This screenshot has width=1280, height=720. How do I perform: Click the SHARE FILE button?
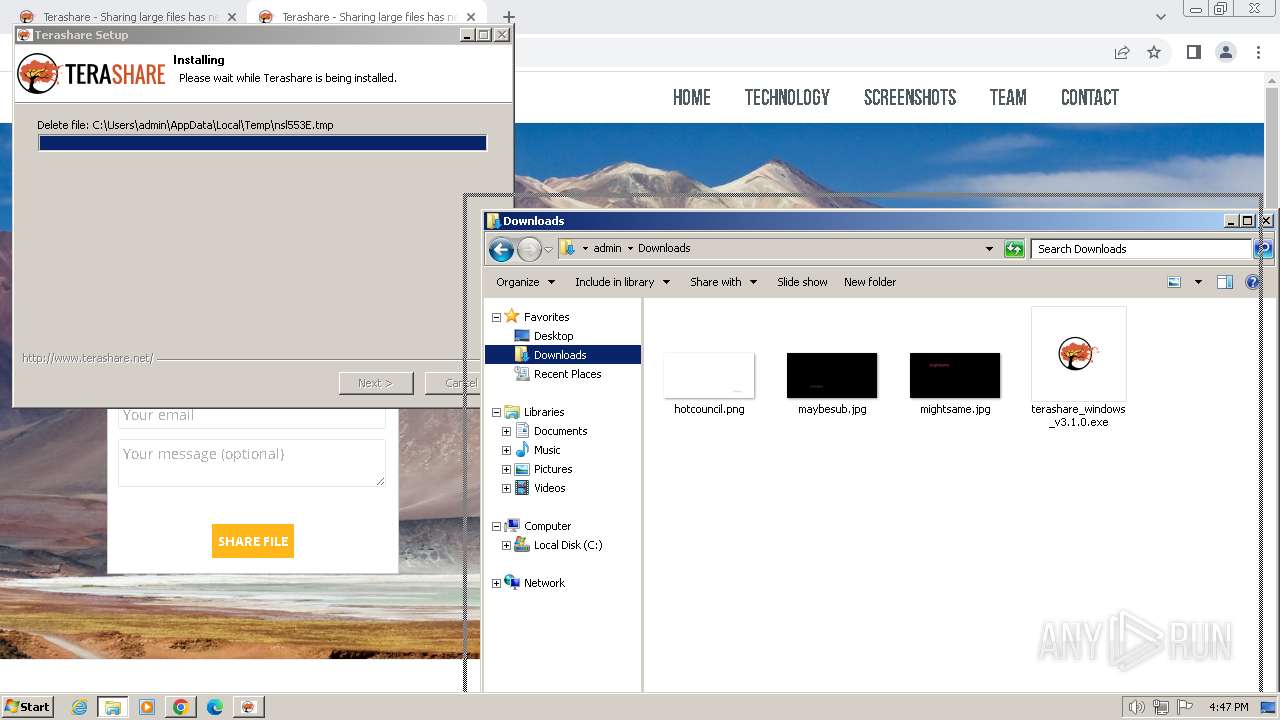[253, 541]
